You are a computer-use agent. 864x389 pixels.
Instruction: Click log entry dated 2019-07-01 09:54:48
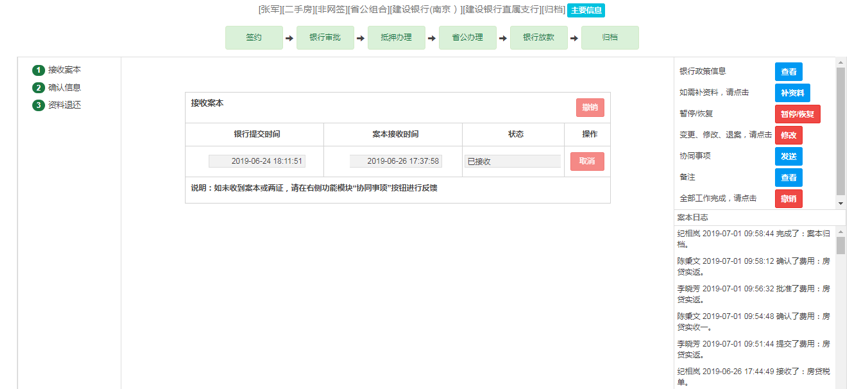tap(754, 321)
